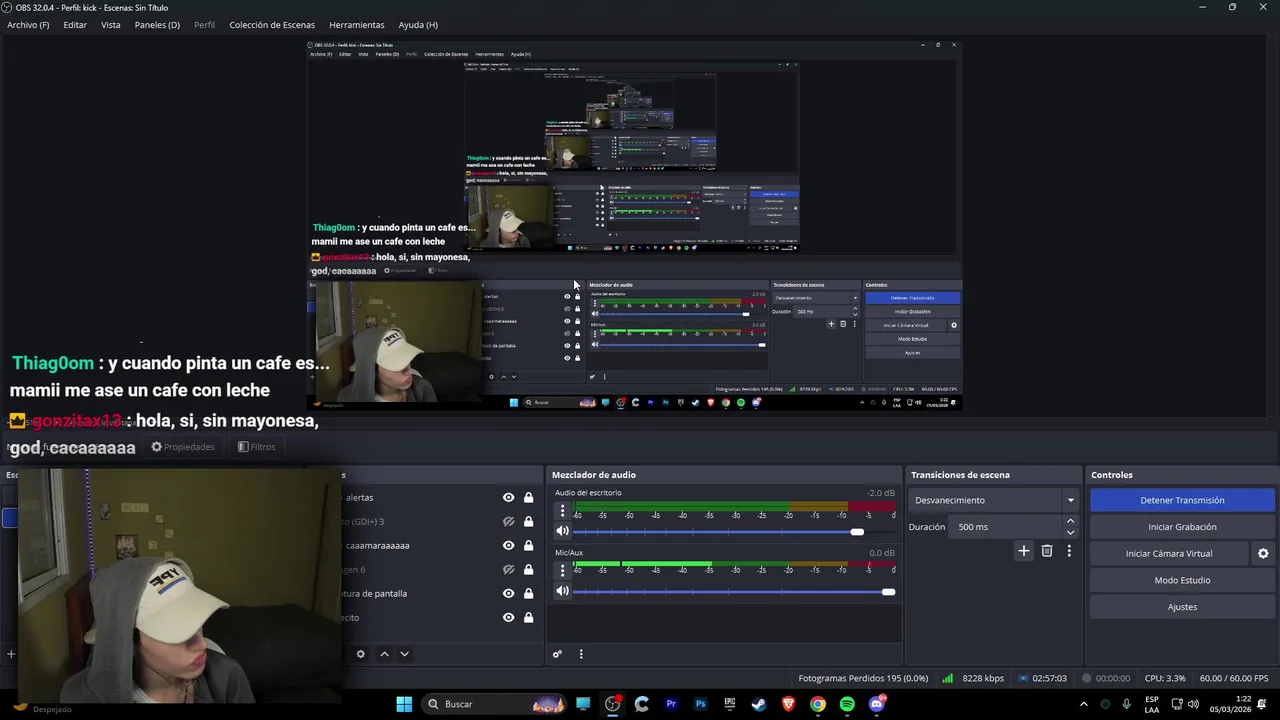Show the hidden (GDI+) 3 text source

click(508, 522)
